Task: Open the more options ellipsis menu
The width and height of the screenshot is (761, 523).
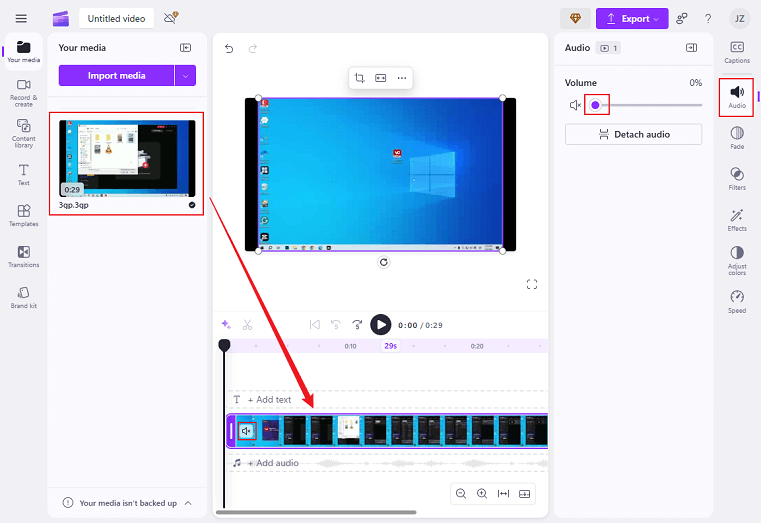Action: coord(402,78)
